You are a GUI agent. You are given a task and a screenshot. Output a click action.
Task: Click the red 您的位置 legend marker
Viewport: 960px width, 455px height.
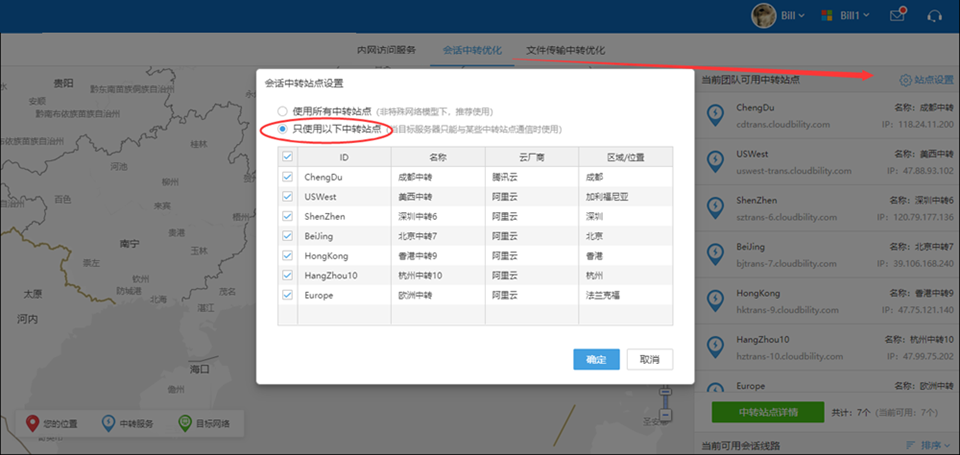pos(31,424)
